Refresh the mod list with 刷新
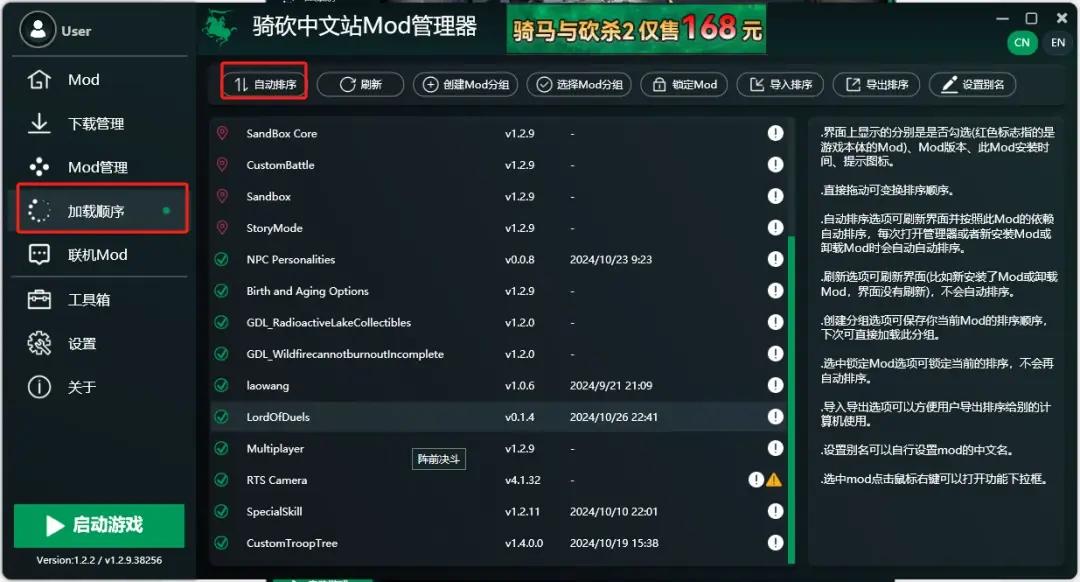 tap(360, 85)
